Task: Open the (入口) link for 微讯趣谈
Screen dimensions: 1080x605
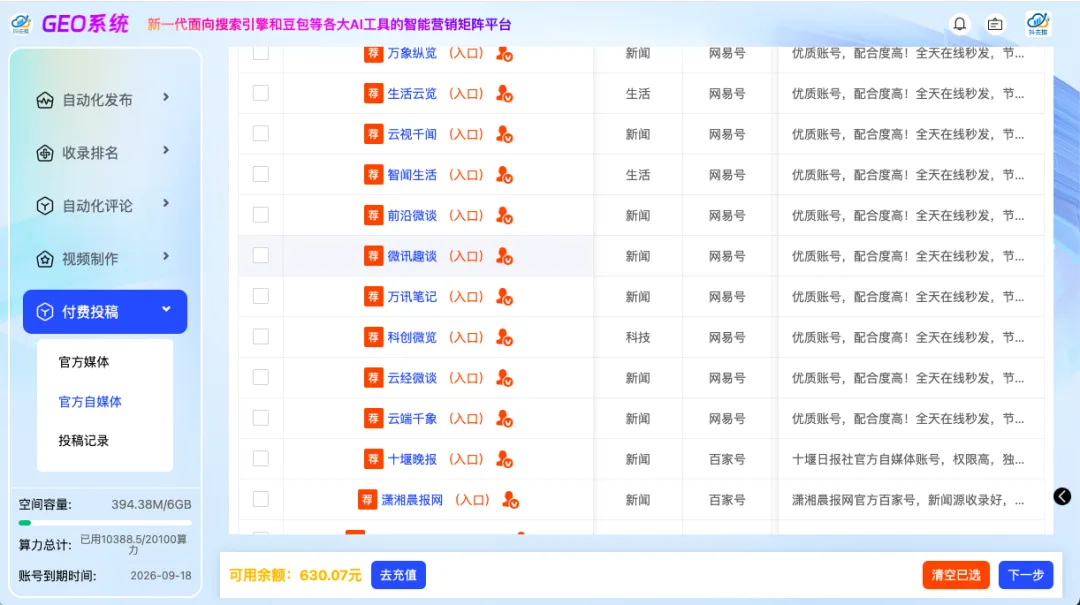Action: point(466,256)
